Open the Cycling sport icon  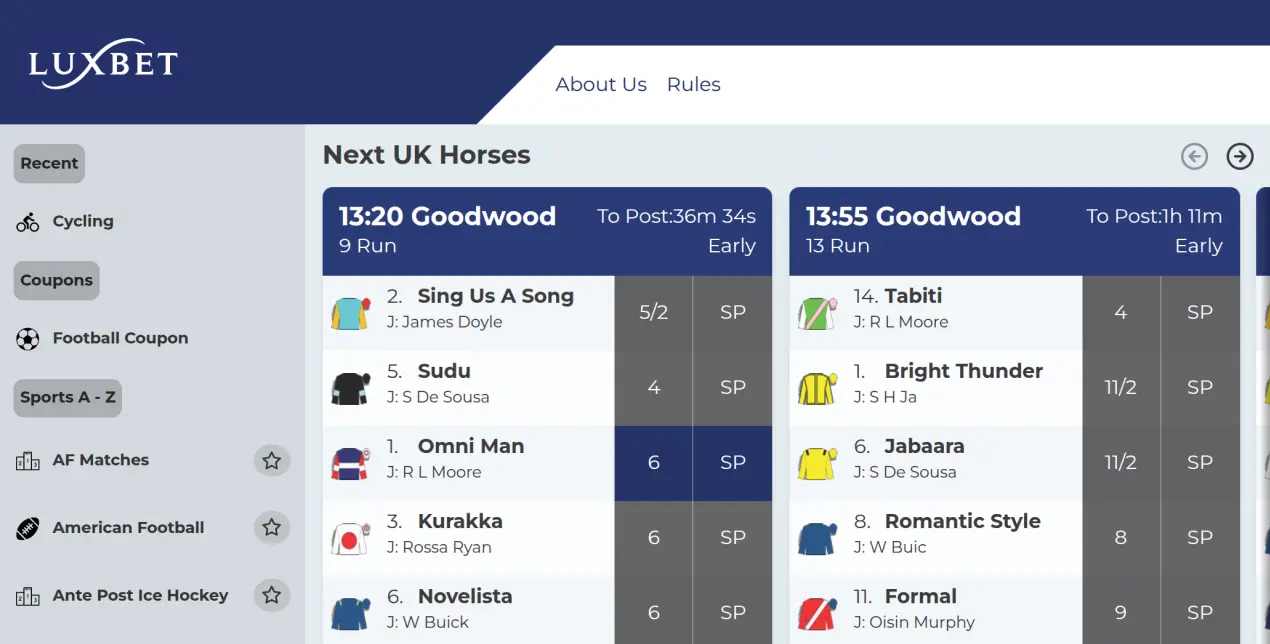pyautogui.click(x=28, y=222)
